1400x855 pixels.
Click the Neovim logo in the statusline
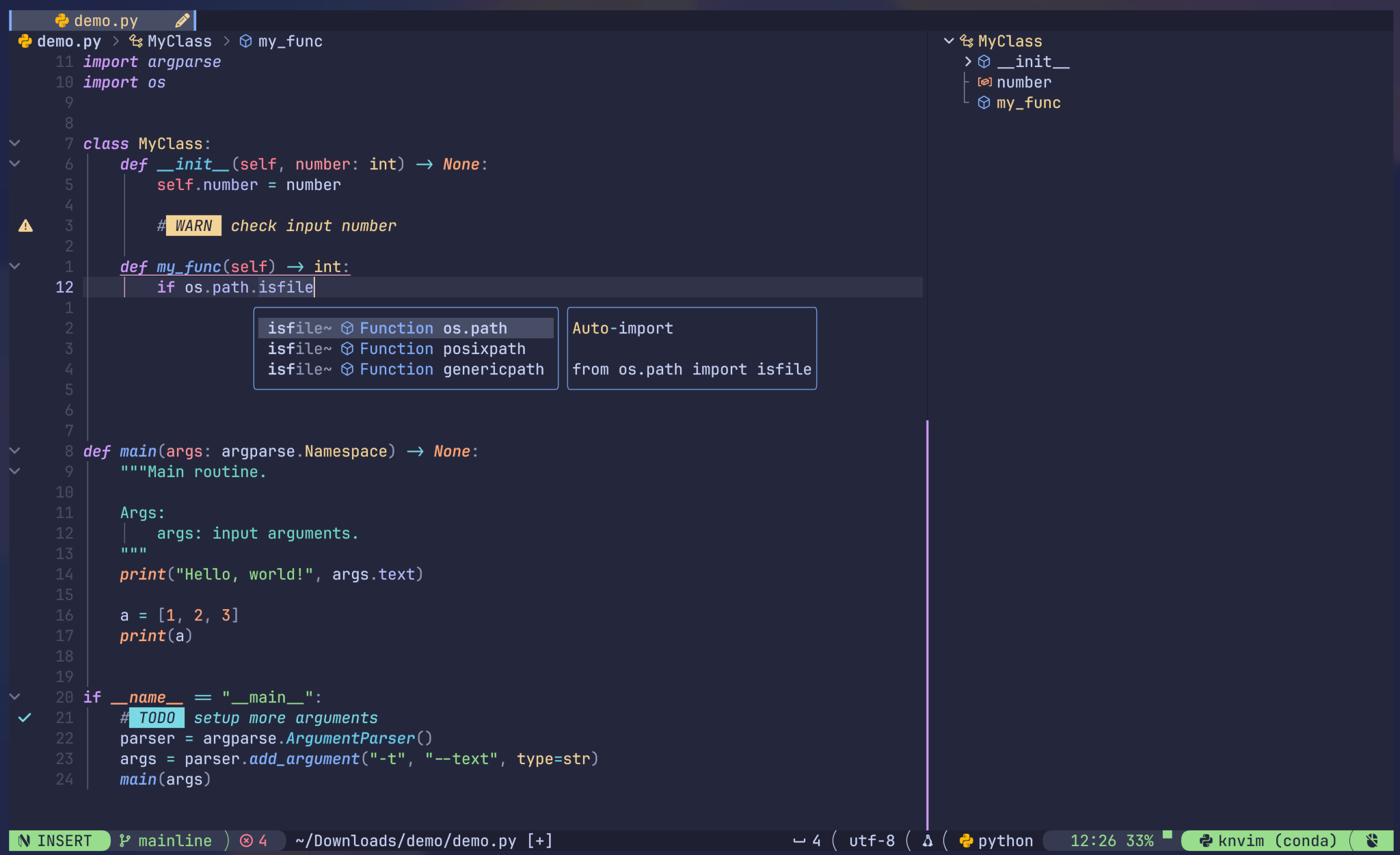pos(25,841)
